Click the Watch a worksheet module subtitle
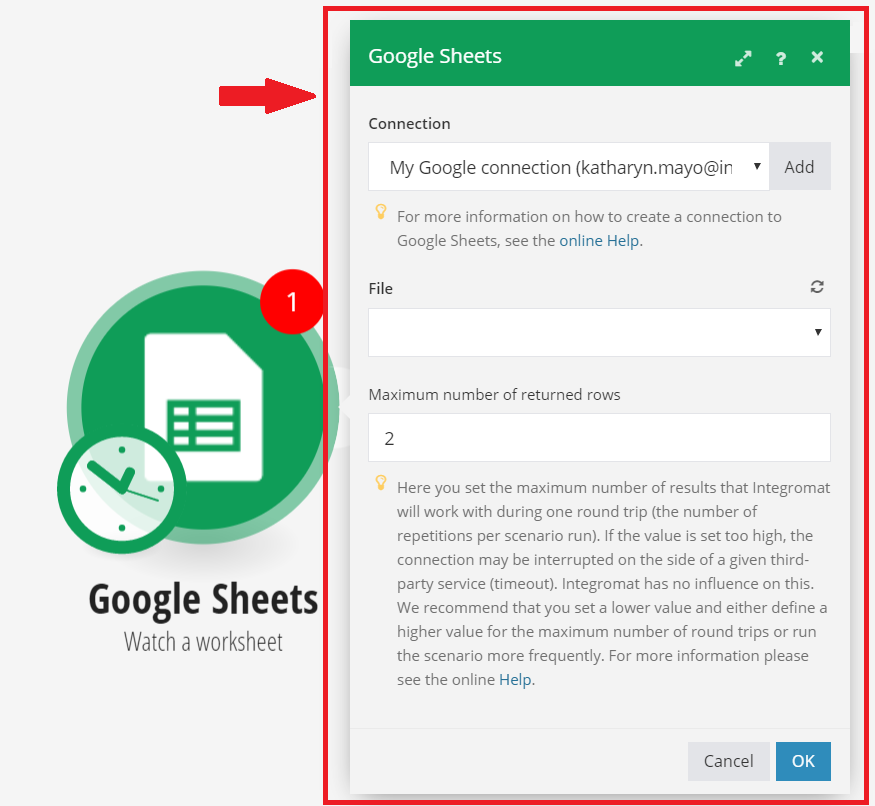 (x=203, y=641)
